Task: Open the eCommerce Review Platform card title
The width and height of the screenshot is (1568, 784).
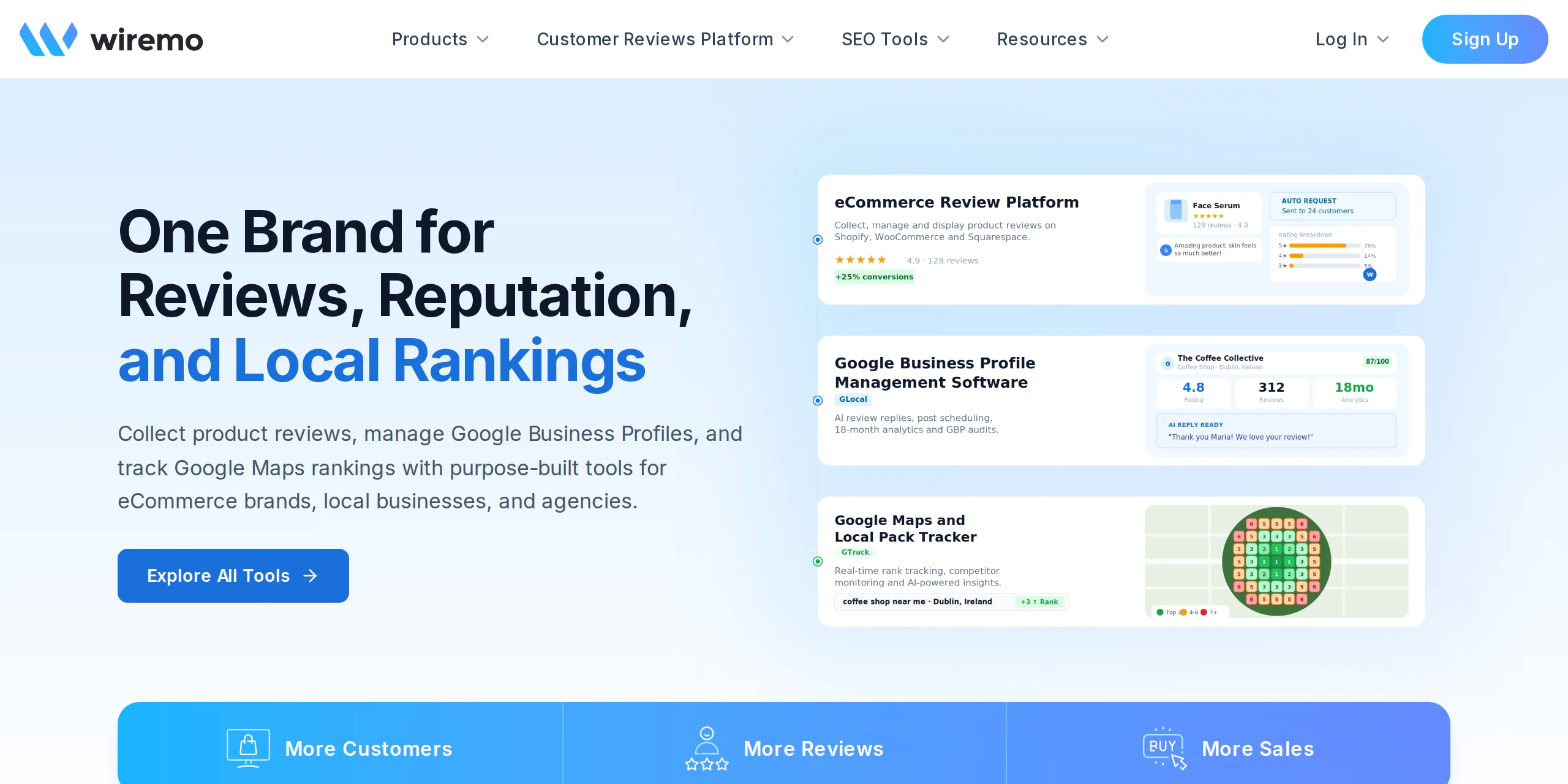Action: point(956,202)
